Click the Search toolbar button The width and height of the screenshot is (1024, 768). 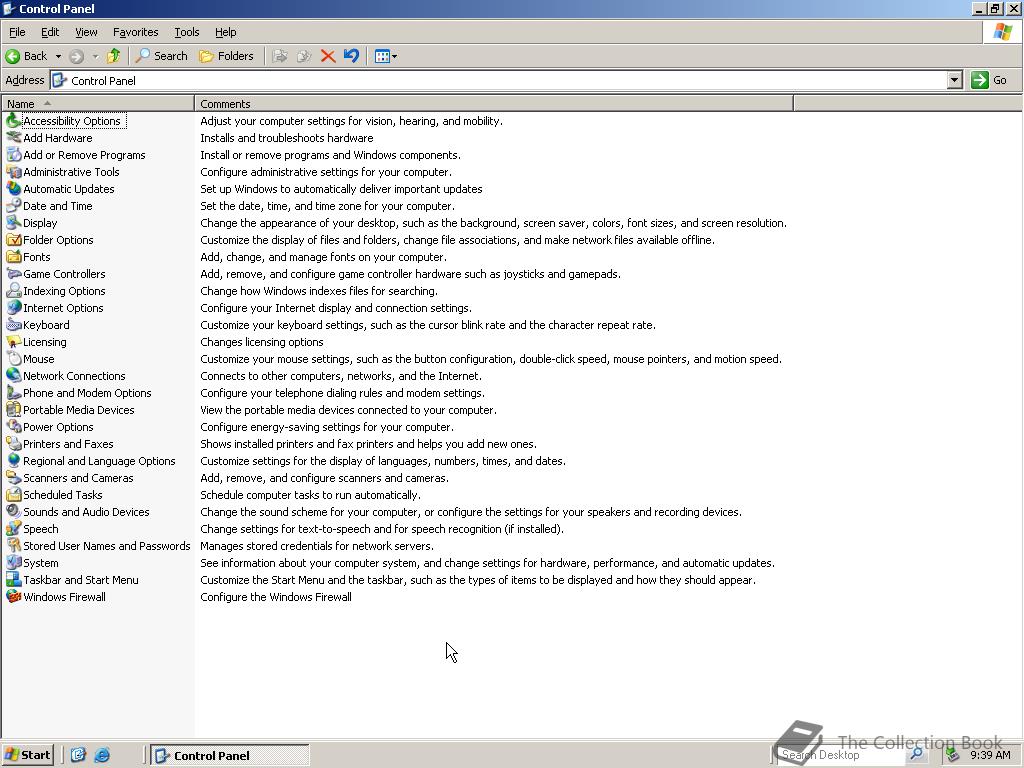[x=162, y=56]
